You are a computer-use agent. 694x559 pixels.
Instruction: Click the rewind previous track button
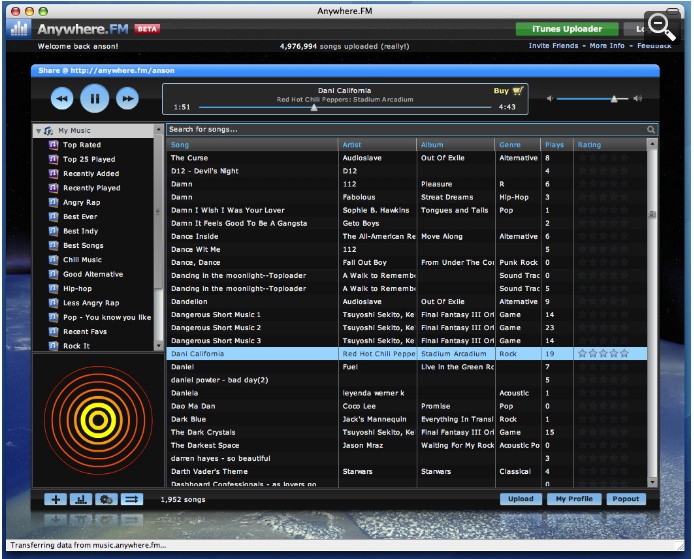(x=62, y=98)
